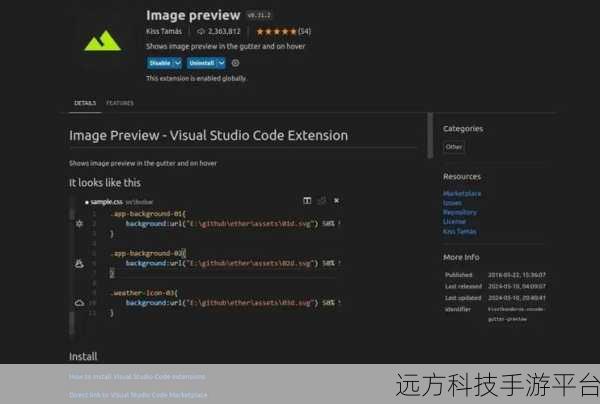Click the details pane vertical scrollbar

click(x=430, y=135)
